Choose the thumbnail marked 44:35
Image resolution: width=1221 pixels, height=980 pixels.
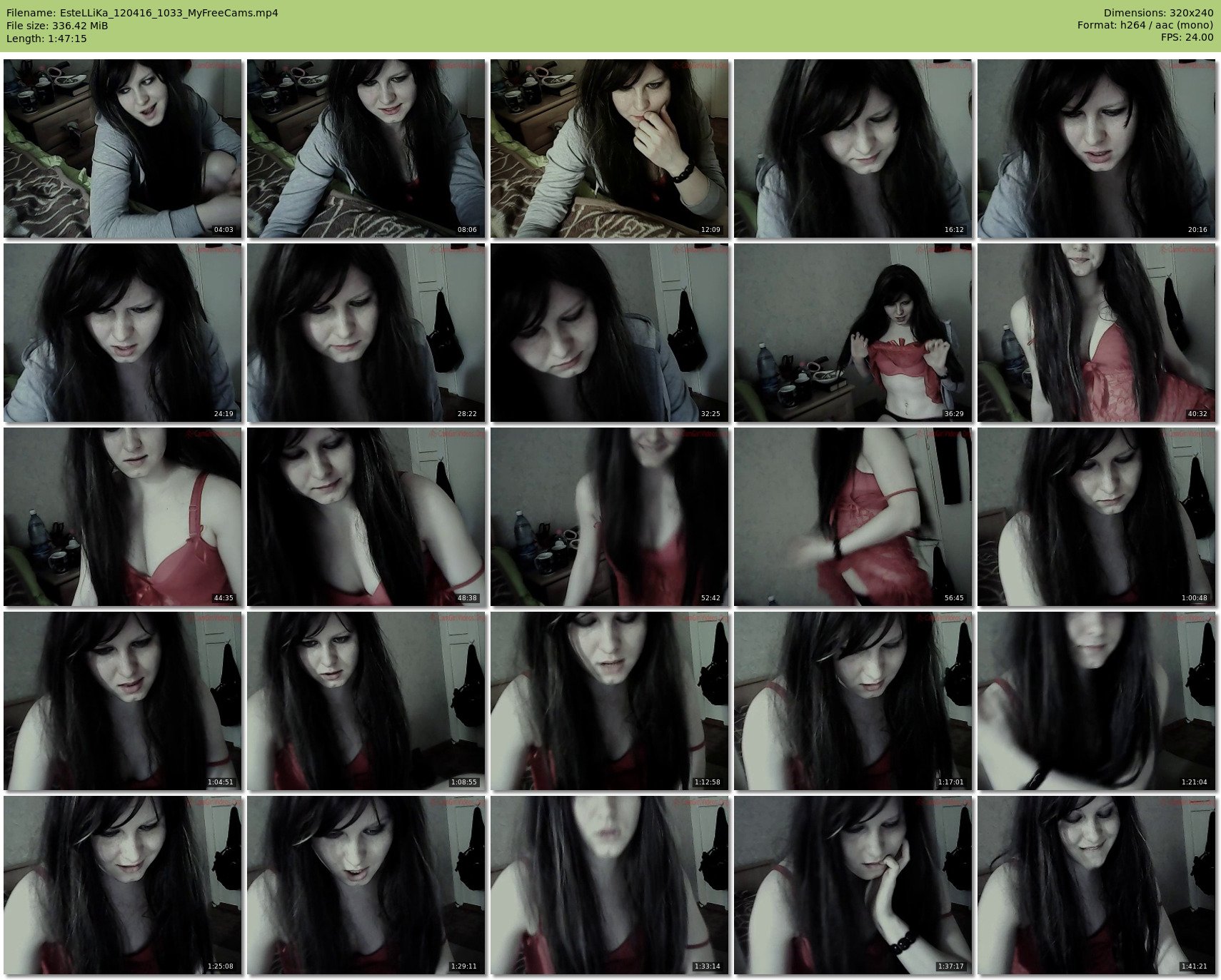point(122,517)
